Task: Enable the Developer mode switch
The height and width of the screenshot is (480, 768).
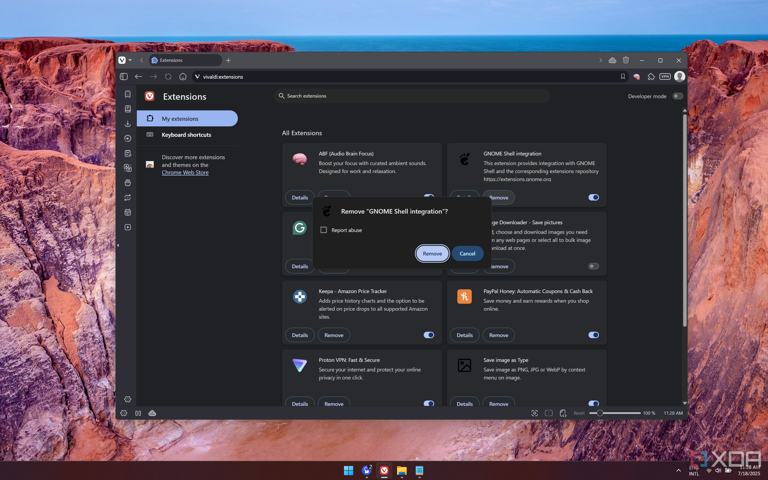Action: point(678,96)
